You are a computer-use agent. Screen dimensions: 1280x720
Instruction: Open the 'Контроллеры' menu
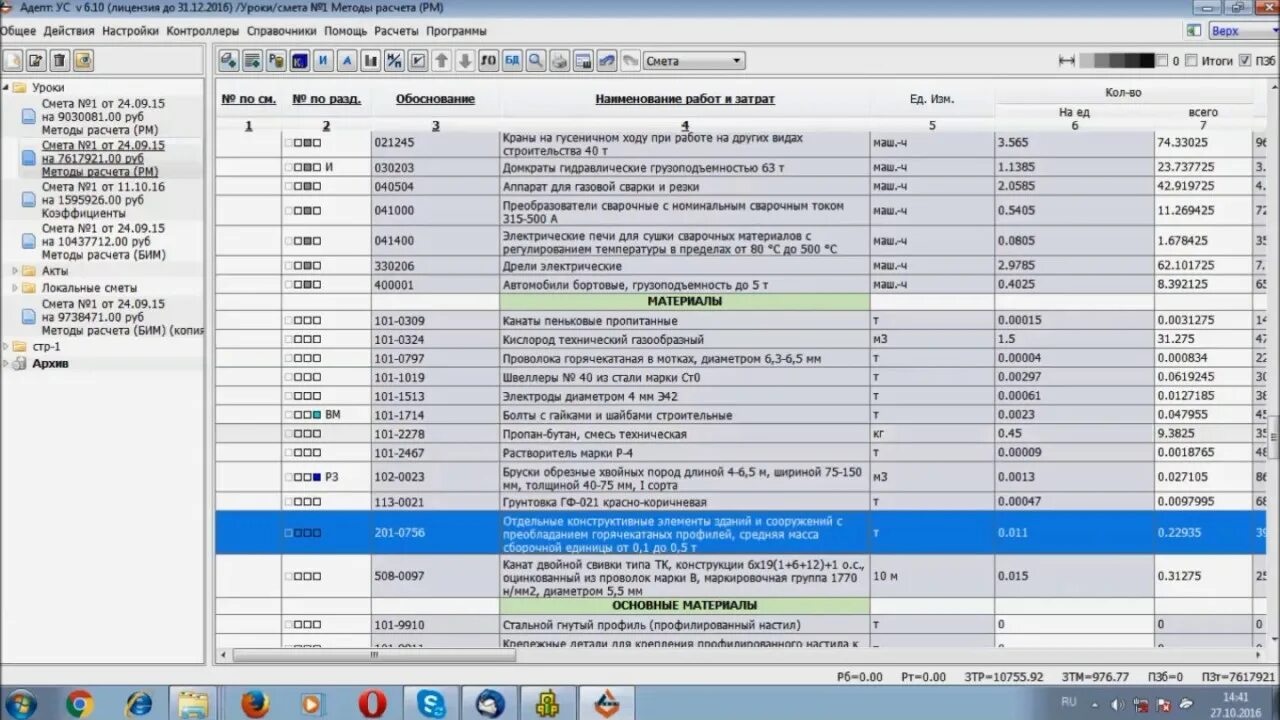(x=203, y=31)
